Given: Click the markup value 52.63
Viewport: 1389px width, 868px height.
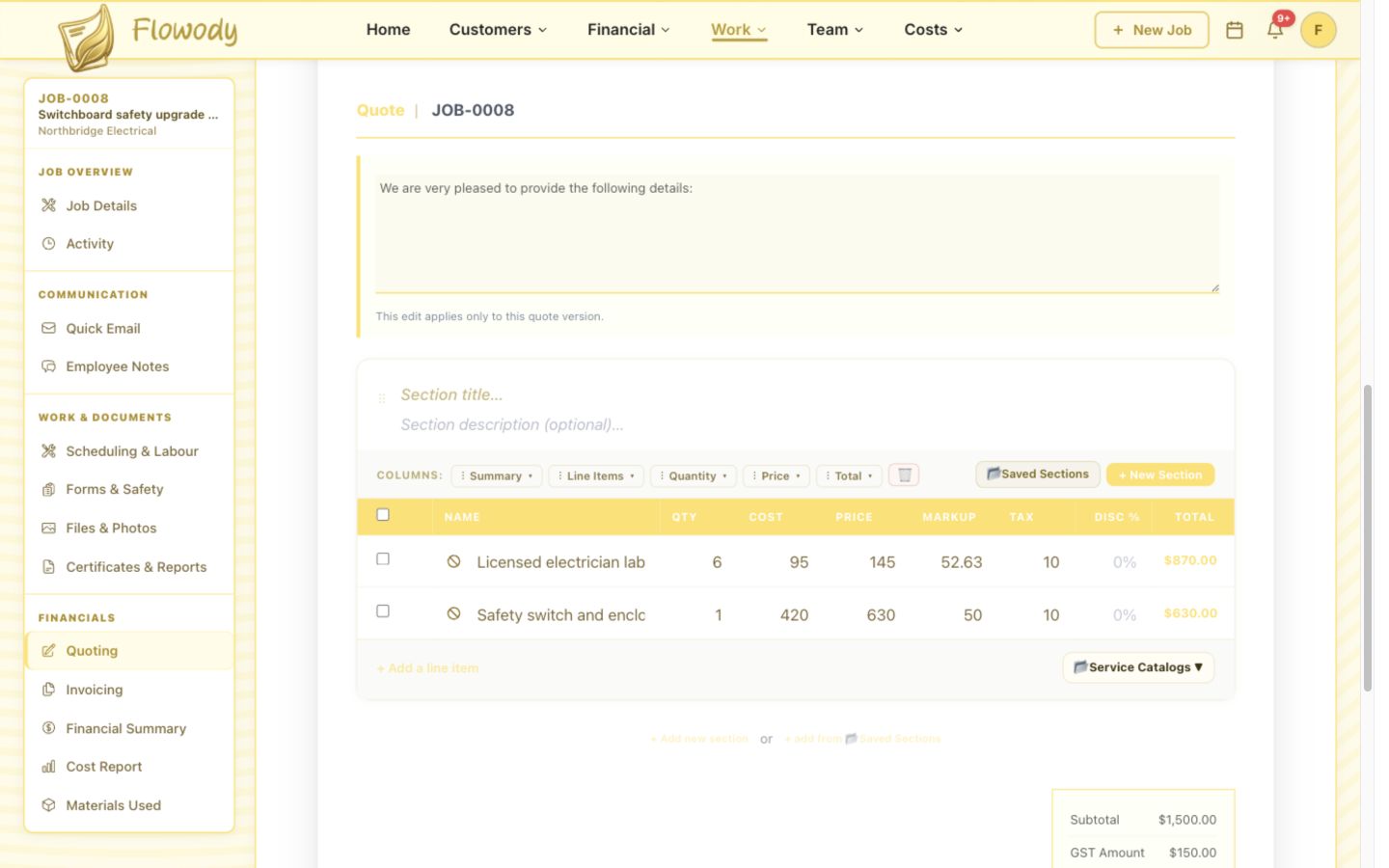Looking at the screenshot, I should tap(961, 562).
